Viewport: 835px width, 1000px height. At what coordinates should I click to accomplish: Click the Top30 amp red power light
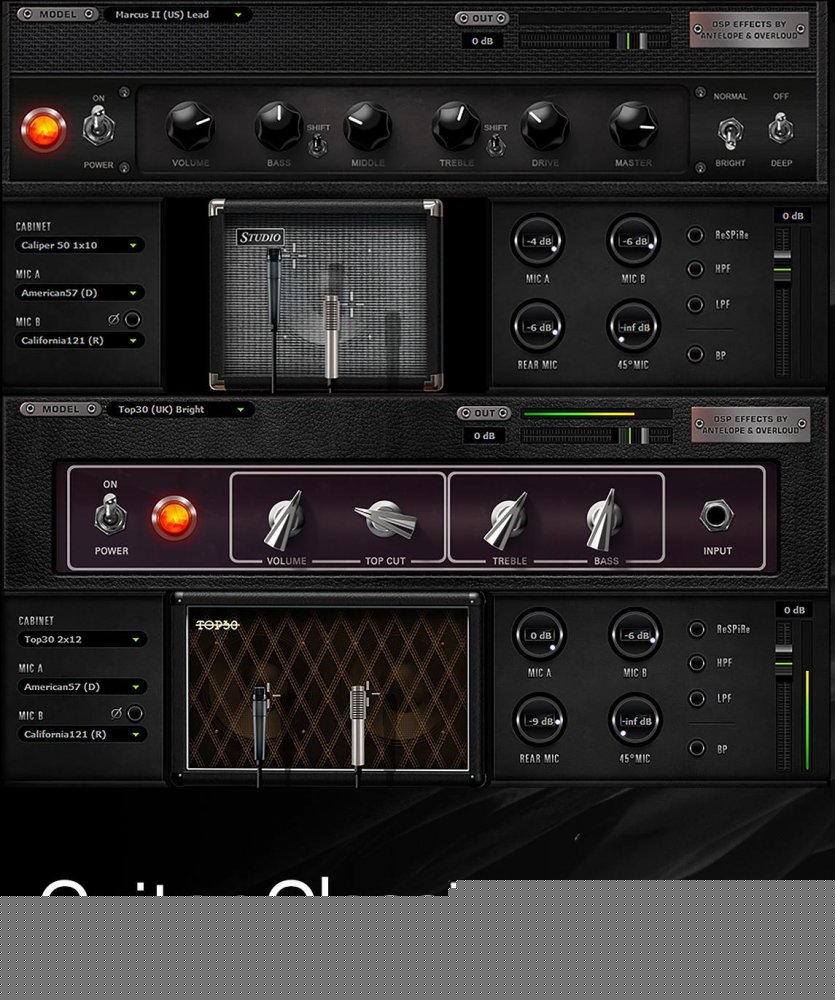[174, 517]
